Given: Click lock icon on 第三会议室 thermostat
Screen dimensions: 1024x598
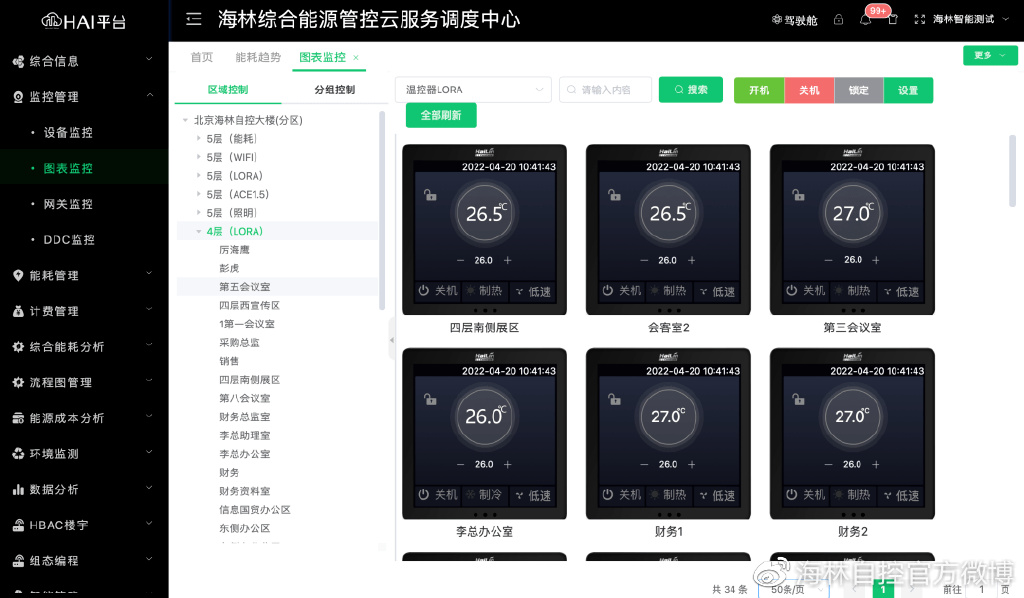Looking at the screenshot, I should click(798, 195).
